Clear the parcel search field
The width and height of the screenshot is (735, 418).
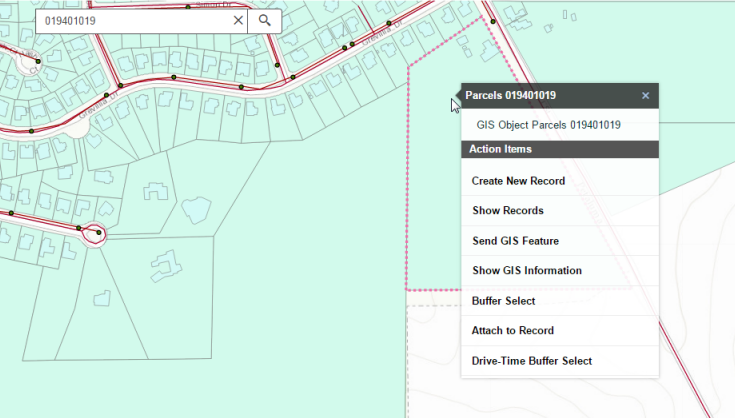[x=238, y=20]
